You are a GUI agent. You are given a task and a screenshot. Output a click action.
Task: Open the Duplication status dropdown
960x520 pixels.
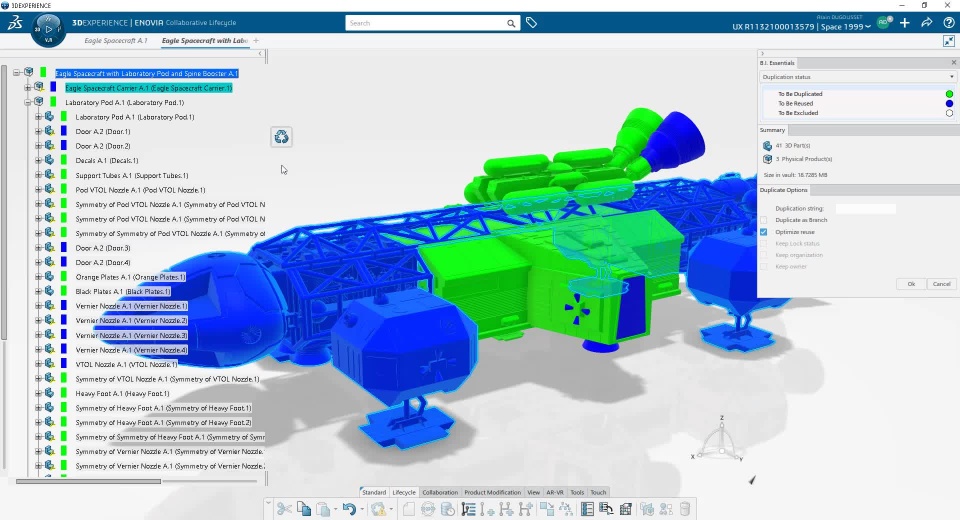857,77
